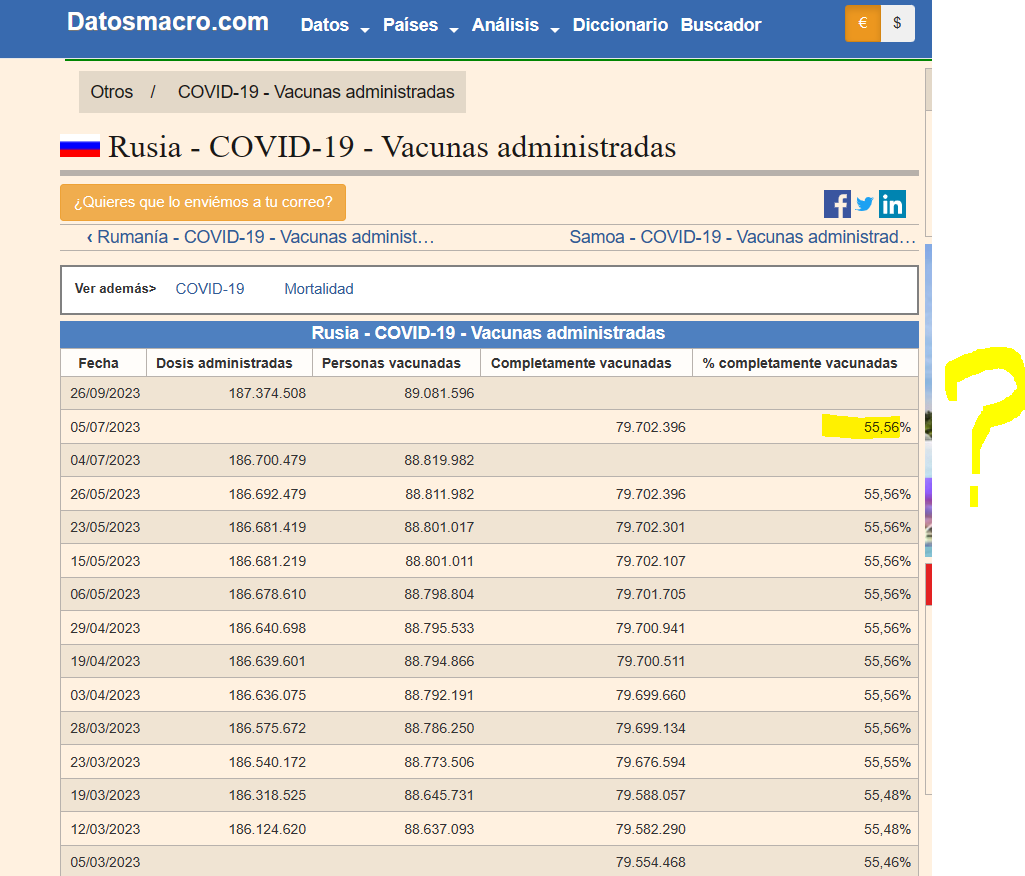
Task: Select vaccinated value 88.801.011
Action: [439, 561]
